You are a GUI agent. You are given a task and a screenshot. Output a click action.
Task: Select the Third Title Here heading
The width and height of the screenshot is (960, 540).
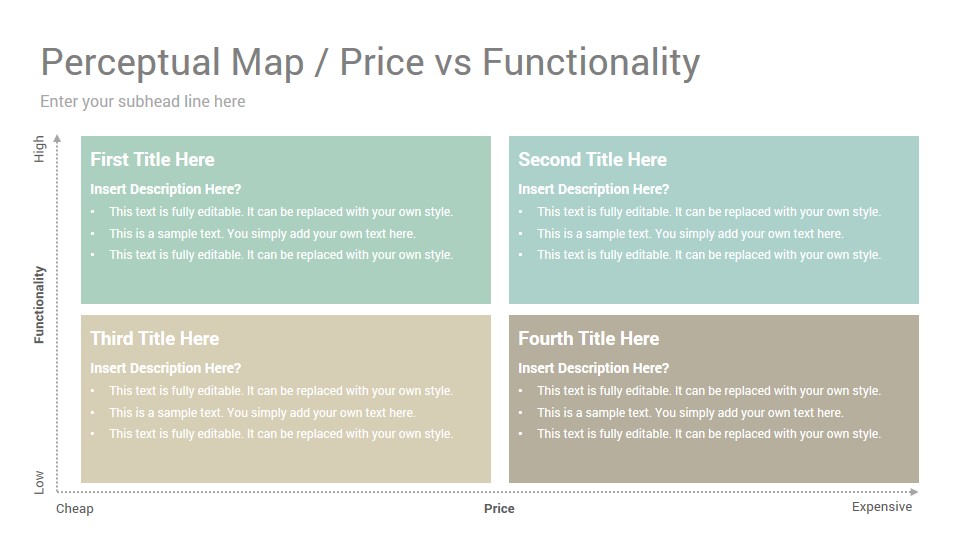coord(154,339)
